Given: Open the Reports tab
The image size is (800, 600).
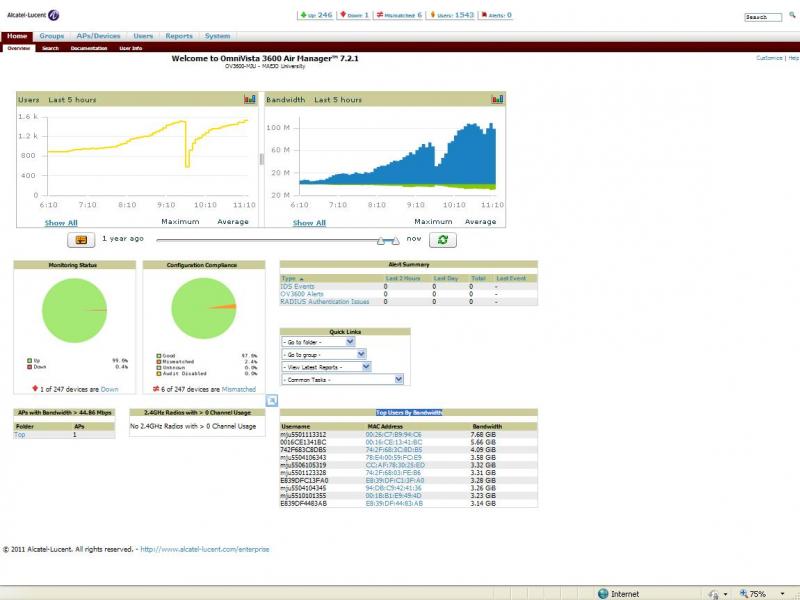Looking at the screenshot, I should coord(179,36).
